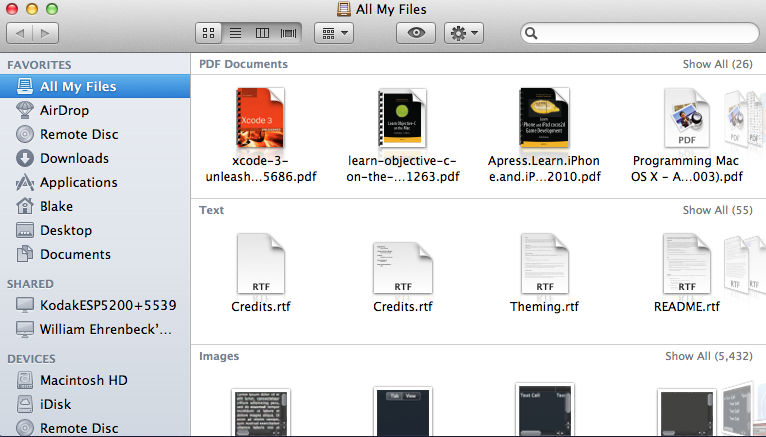
Task: Click the PDF Documents section header
Action: [243, 64]
